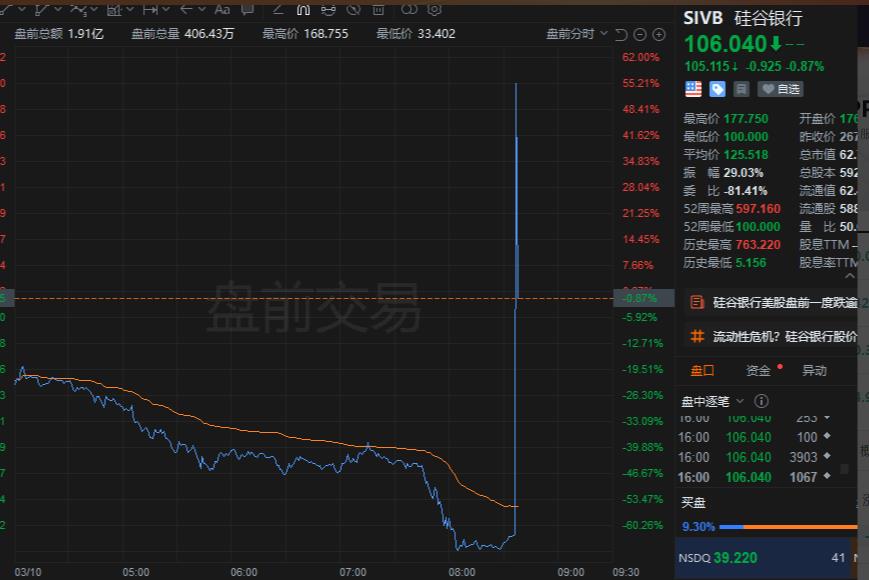
Task: Click the US flag market icon
Action: (x=692, y=89)
